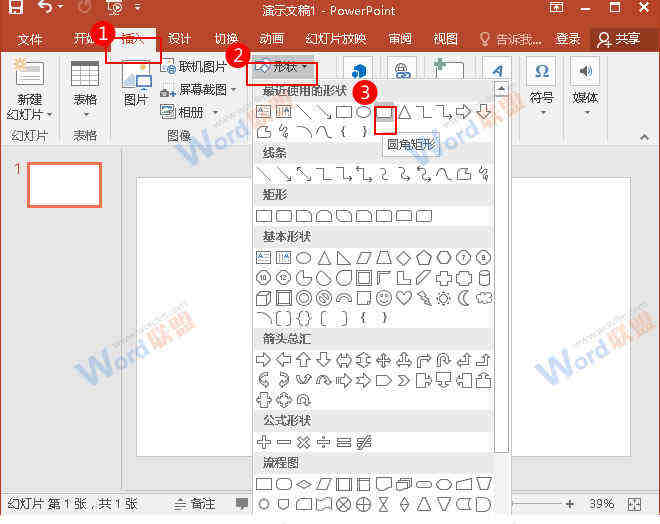The width and height of the screenshot is (660, 524).
Task: Select the sun shape
Action: pos(443,298)
